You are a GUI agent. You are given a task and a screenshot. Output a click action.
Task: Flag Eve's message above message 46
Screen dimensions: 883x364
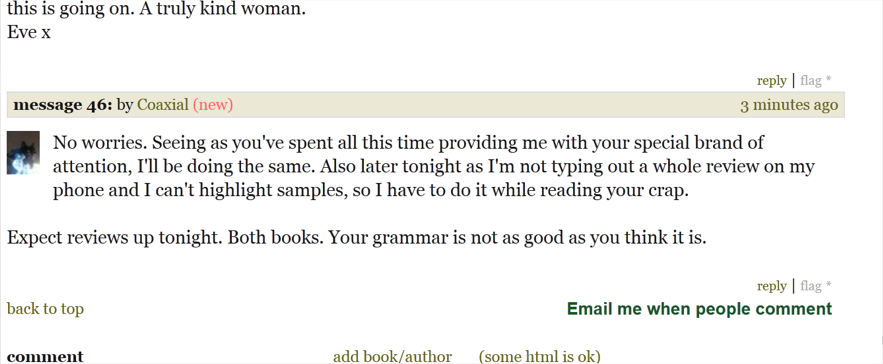point(810,81)
